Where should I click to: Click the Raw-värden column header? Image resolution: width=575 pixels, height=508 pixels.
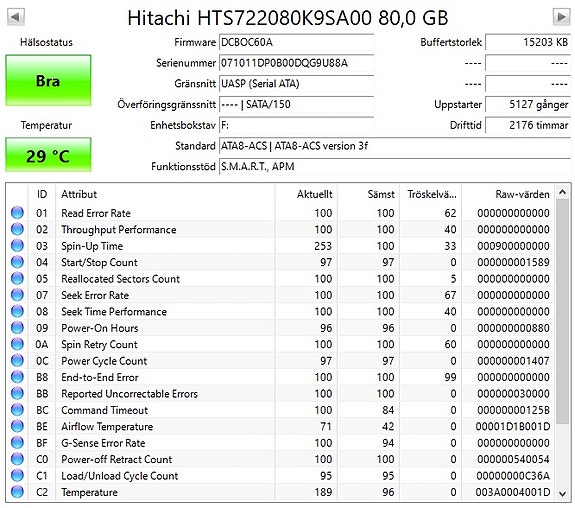(508, 194)
